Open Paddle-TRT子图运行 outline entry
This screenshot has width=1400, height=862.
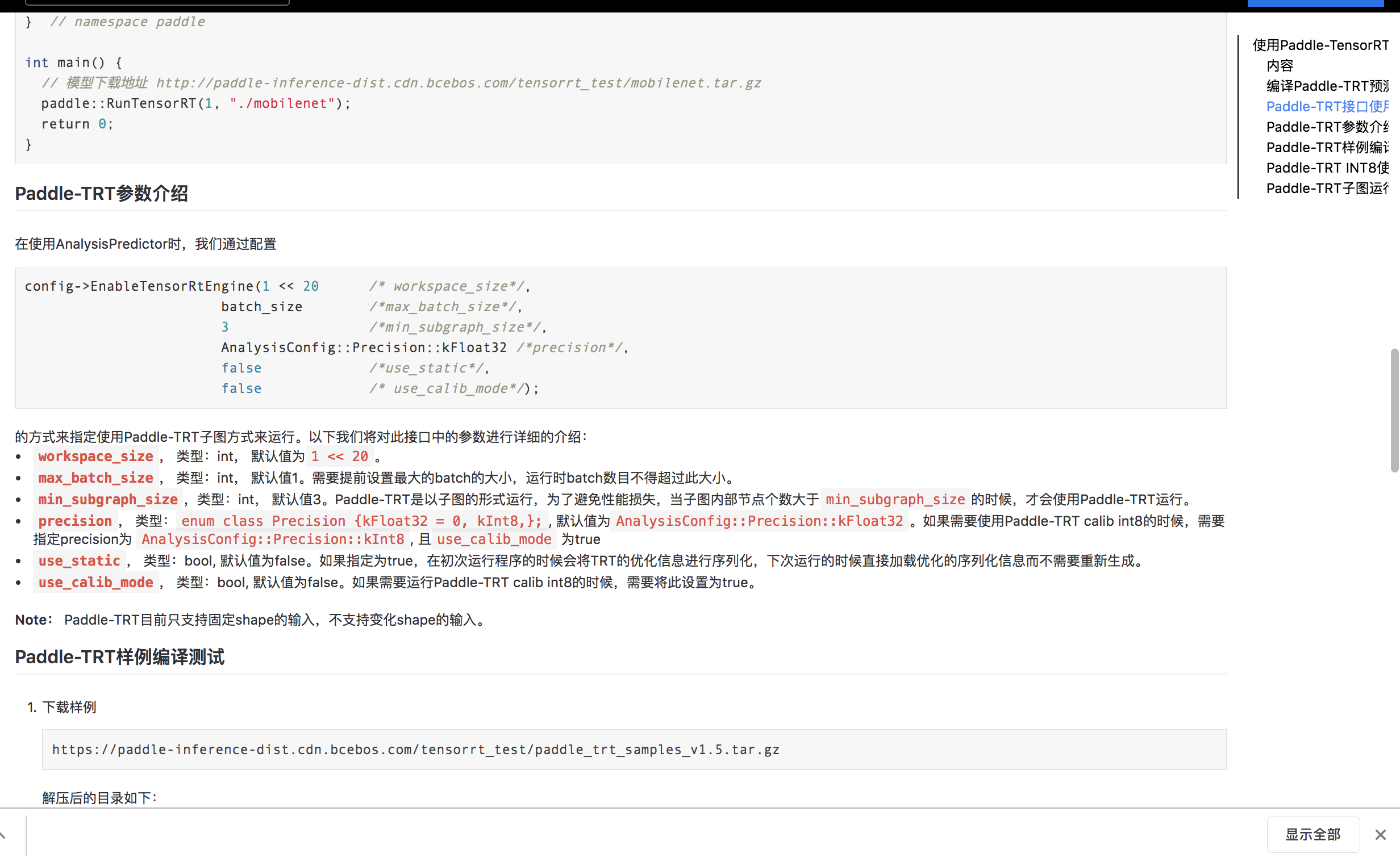point(1327,189)
